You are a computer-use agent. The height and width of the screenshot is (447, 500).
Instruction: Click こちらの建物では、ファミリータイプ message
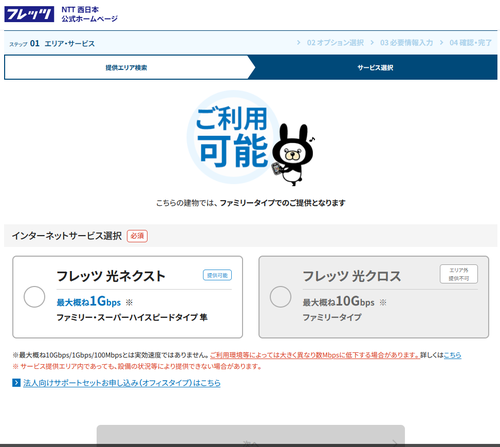point(251,203)
